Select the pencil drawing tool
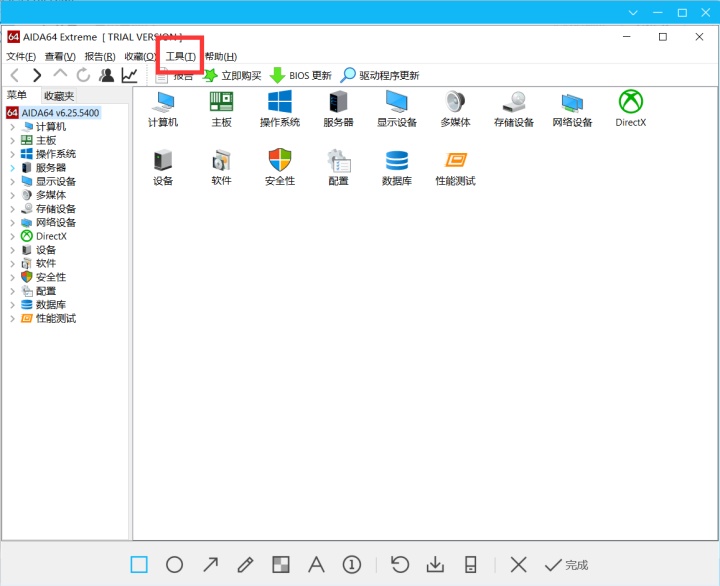 246,564
